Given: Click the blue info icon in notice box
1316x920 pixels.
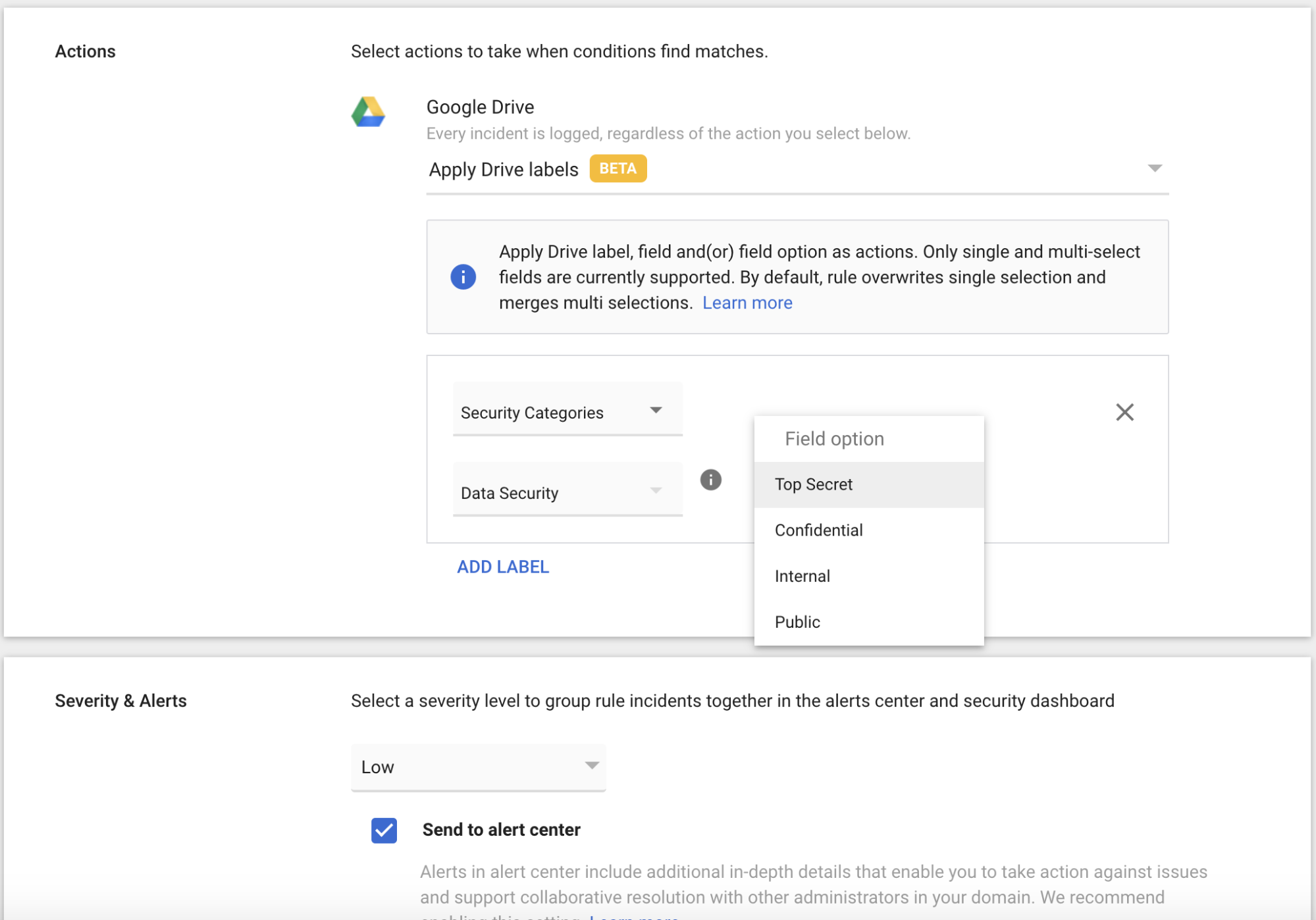Looking at the screenshot, I should coord(463,277).
